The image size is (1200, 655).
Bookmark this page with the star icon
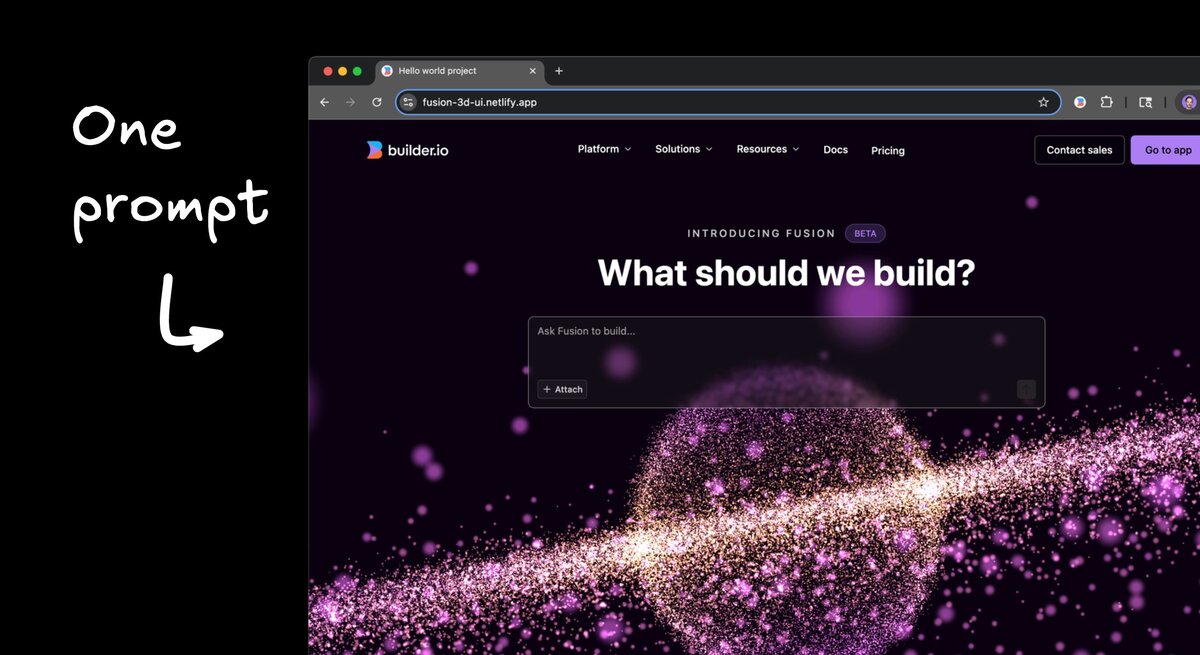pos(1043,102)
